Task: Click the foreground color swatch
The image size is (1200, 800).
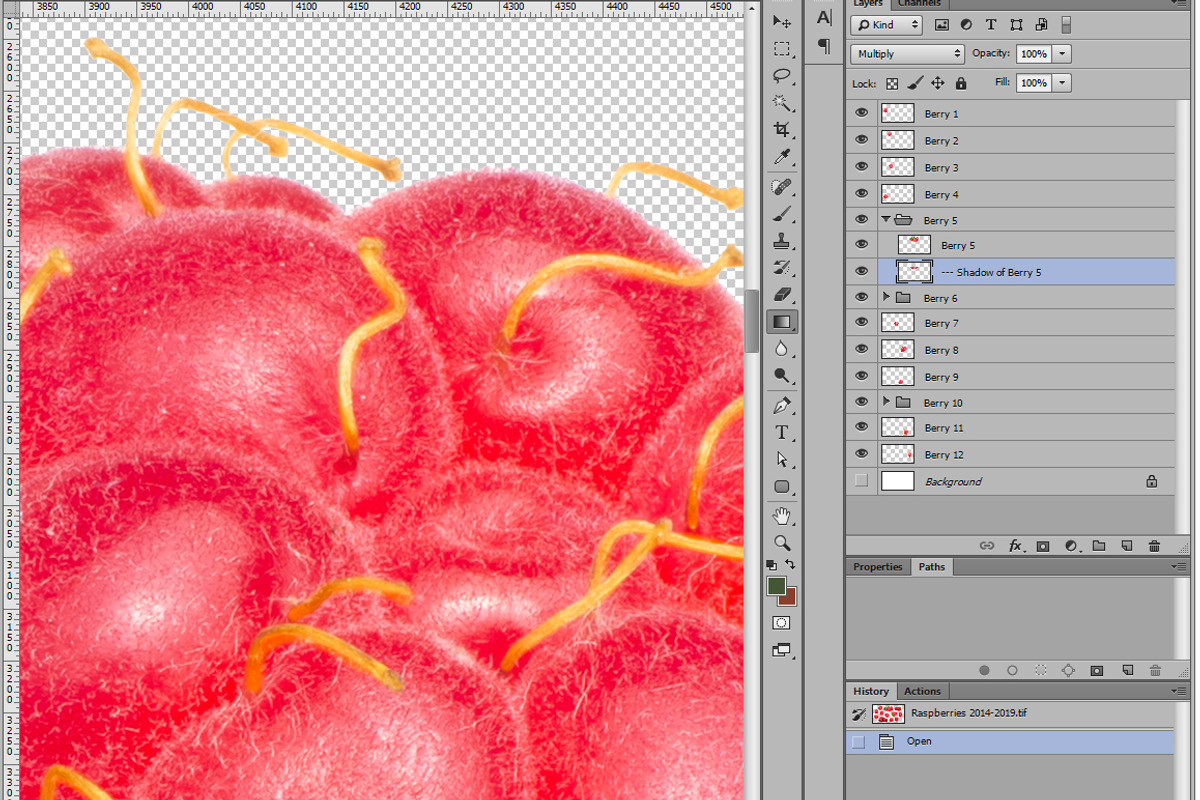Action: pyautogui.click(x=777, y=586)
